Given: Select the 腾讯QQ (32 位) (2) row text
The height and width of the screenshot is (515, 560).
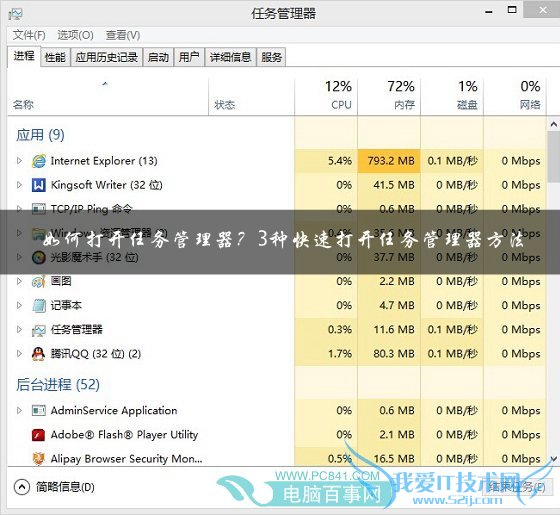Looking at the screenshot, I should pos(96,354).
